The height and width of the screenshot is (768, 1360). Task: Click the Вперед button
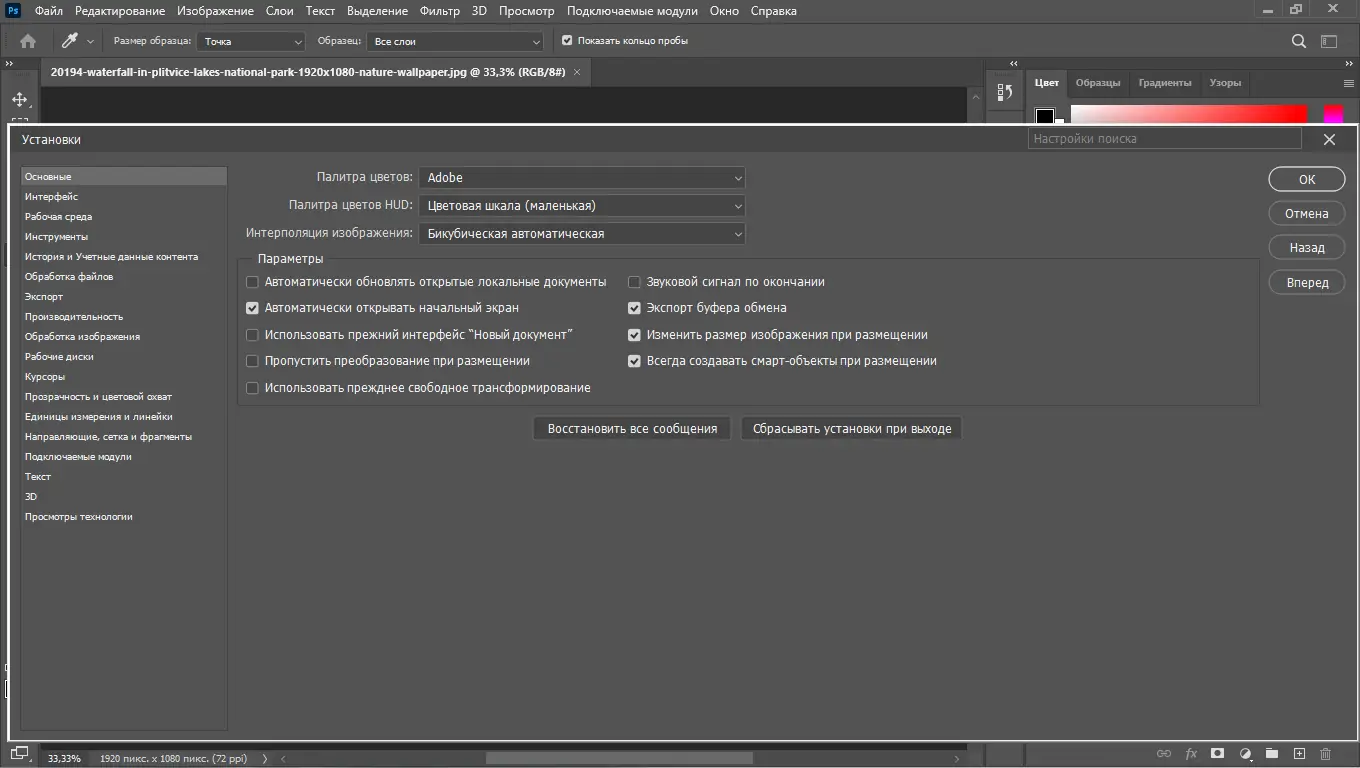(x=1307, y=282)
